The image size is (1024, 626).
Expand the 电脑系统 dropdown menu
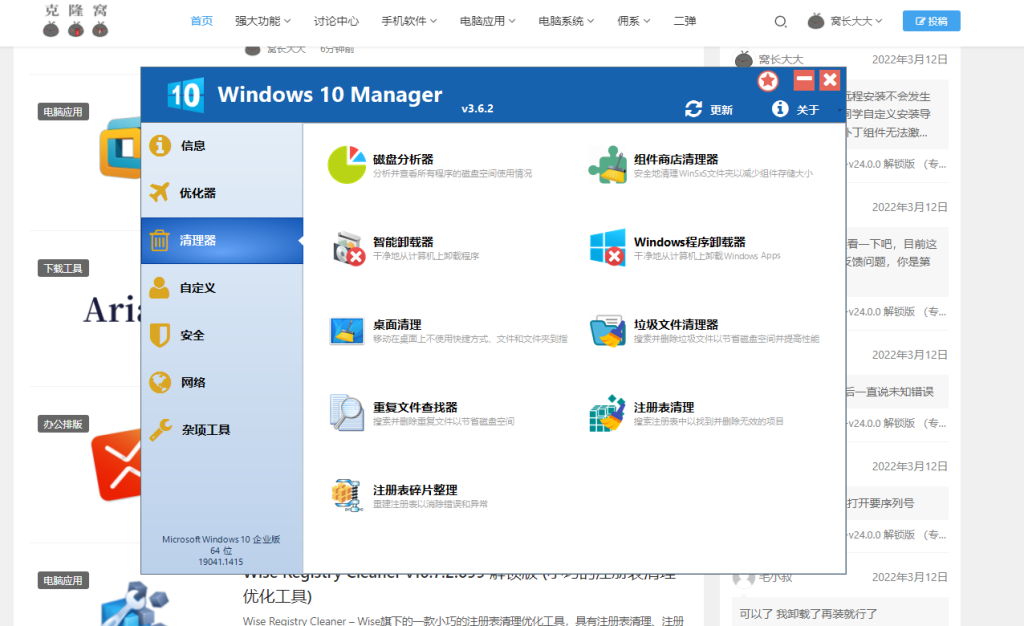pos(566,21)
